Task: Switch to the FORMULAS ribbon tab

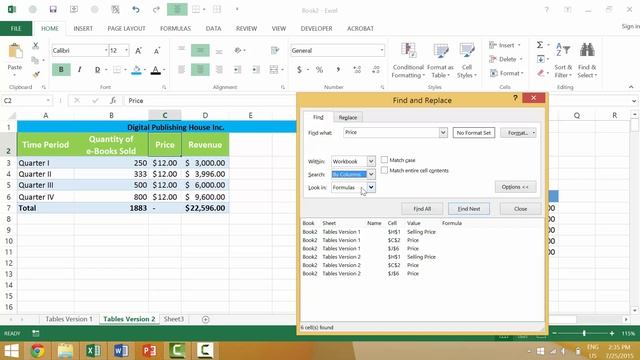Action: (x=175, y=29)
